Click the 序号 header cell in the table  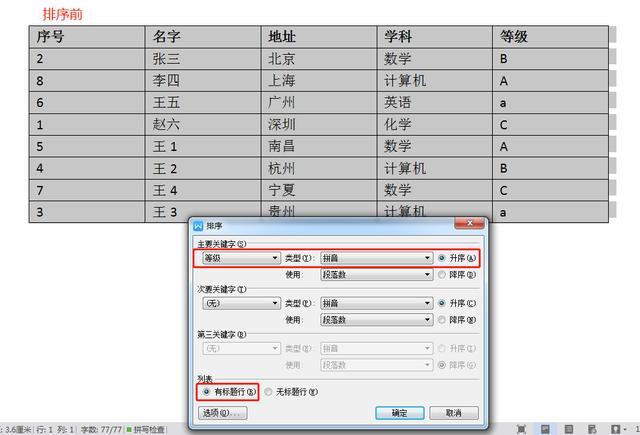point(87,37)
